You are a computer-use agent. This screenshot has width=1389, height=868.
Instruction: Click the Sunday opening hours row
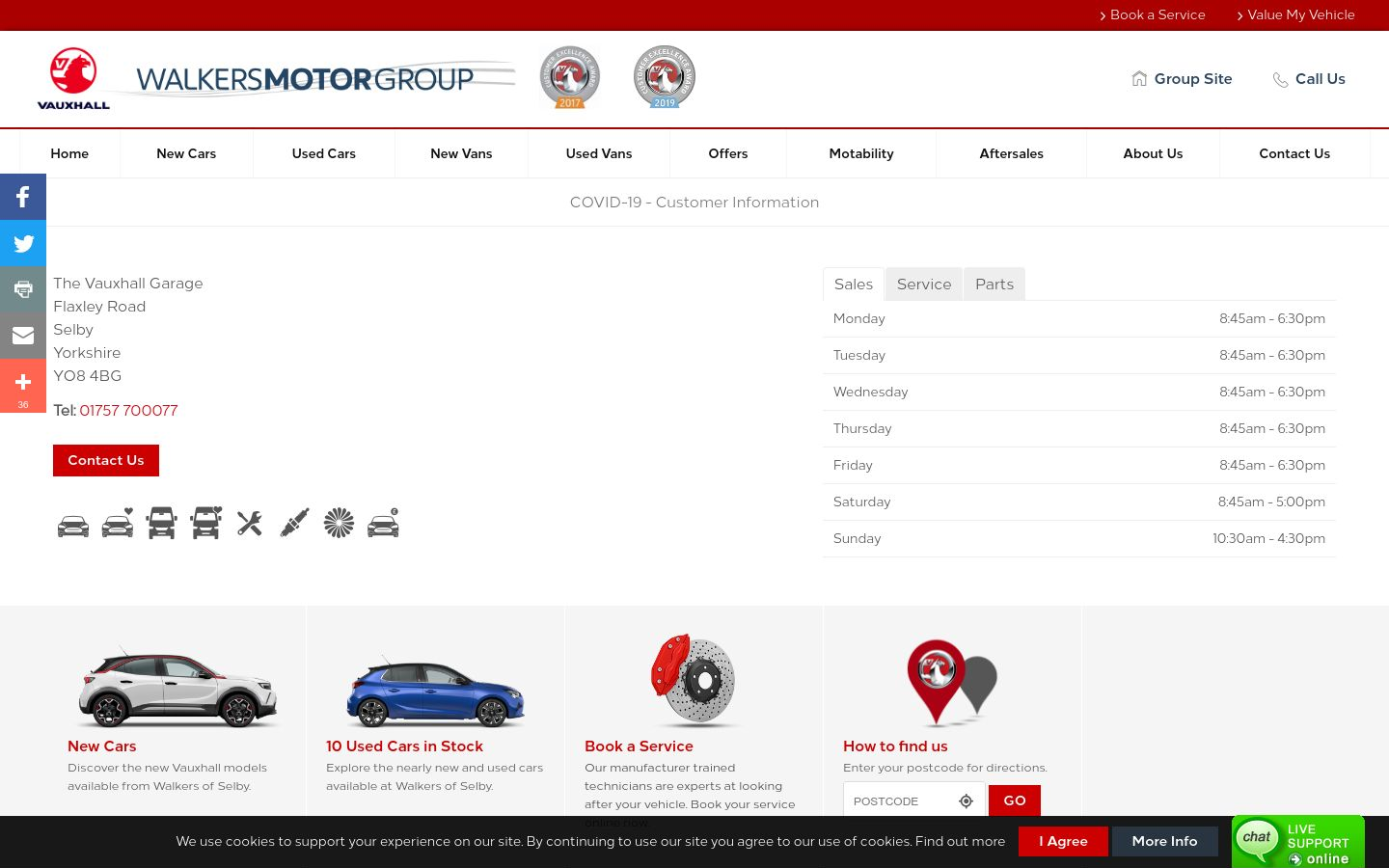[x=1079, y=538]
